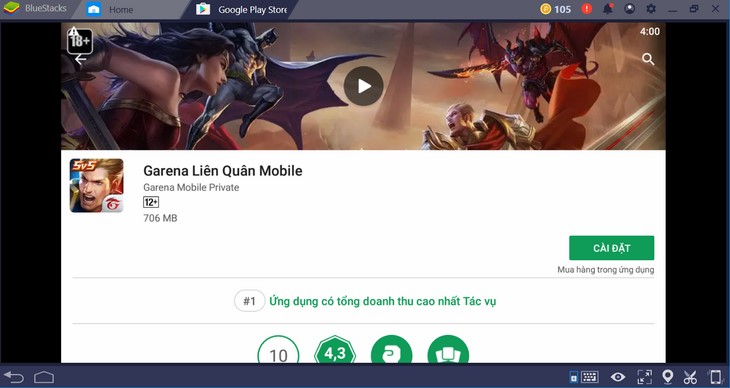This screenshot has width=730, height=388.
Task: Go back using the Play Store arrow
Action: [81, 60]
